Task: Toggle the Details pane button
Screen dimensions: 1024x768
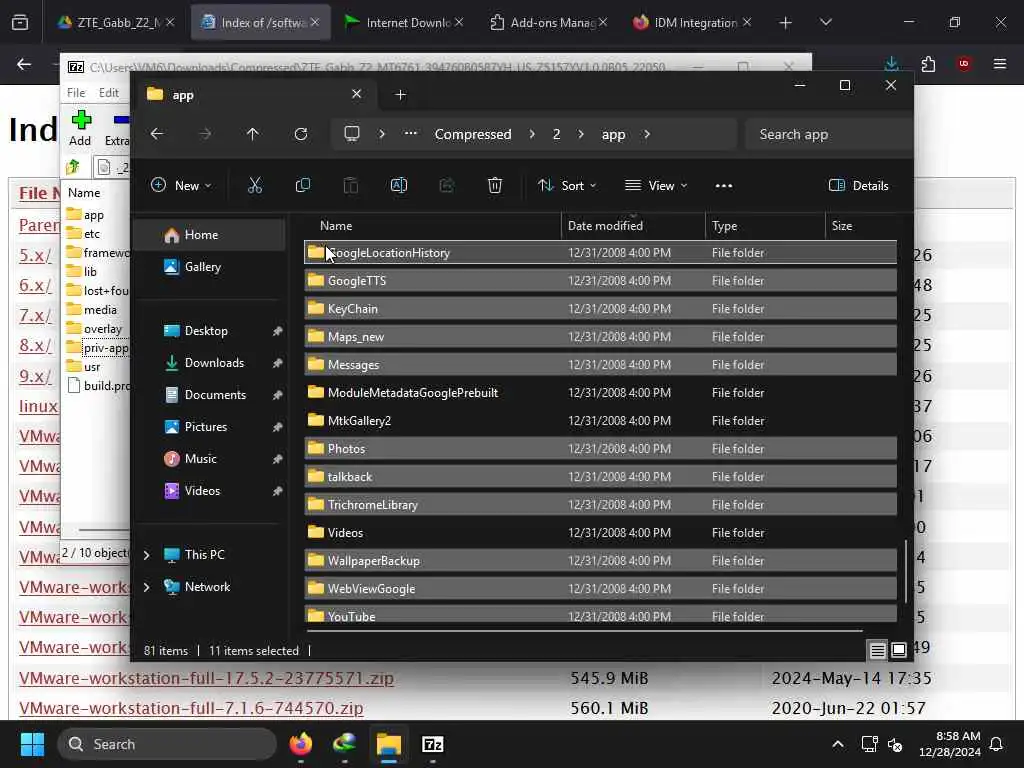Action: pyautogui.click(x=858, y=185)
